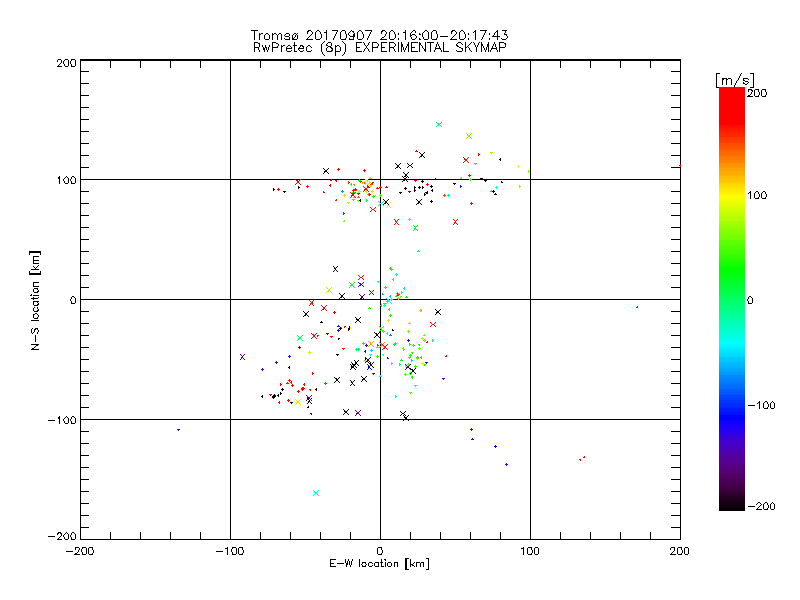
Task: Click the N-S axis tick label '200'
Action: point(66,63)
